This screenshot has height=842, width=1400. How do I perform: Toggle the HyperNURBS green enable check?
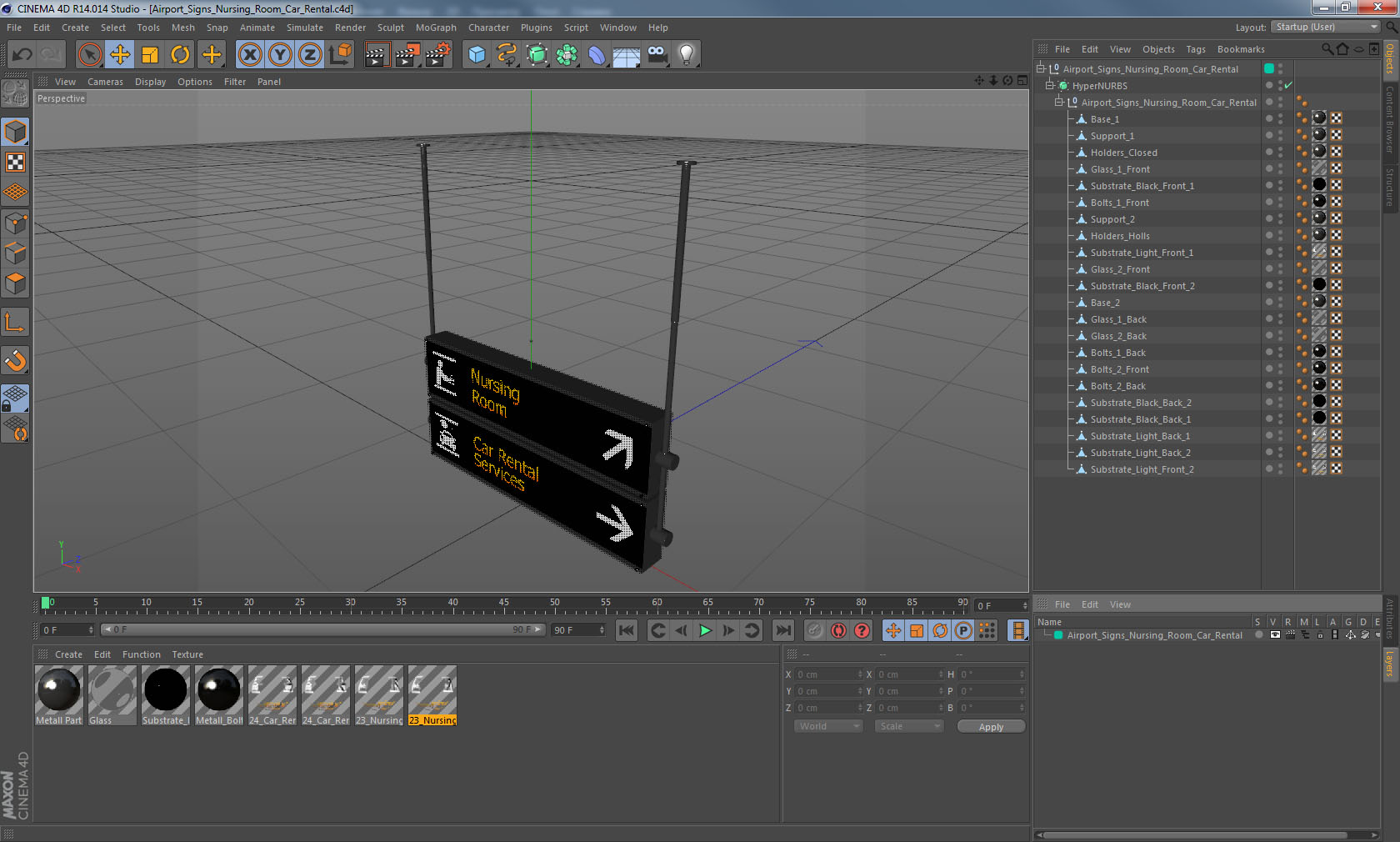click(1288, 85)
